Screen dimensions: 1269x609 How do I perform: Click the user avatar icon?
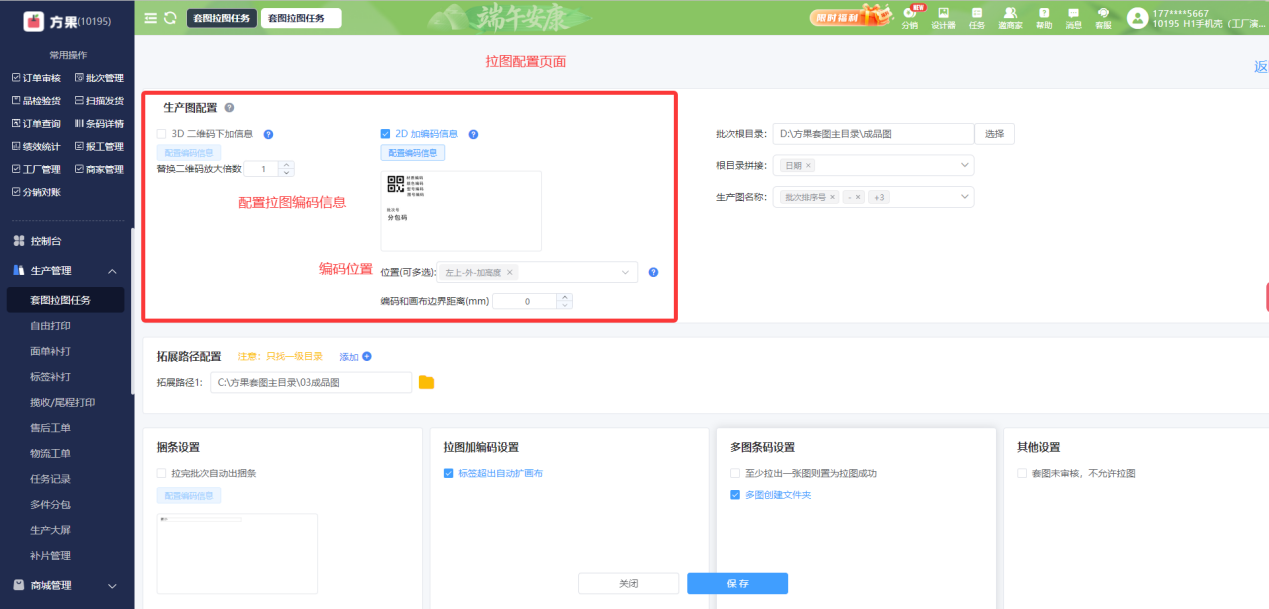tap(1137, 18)
